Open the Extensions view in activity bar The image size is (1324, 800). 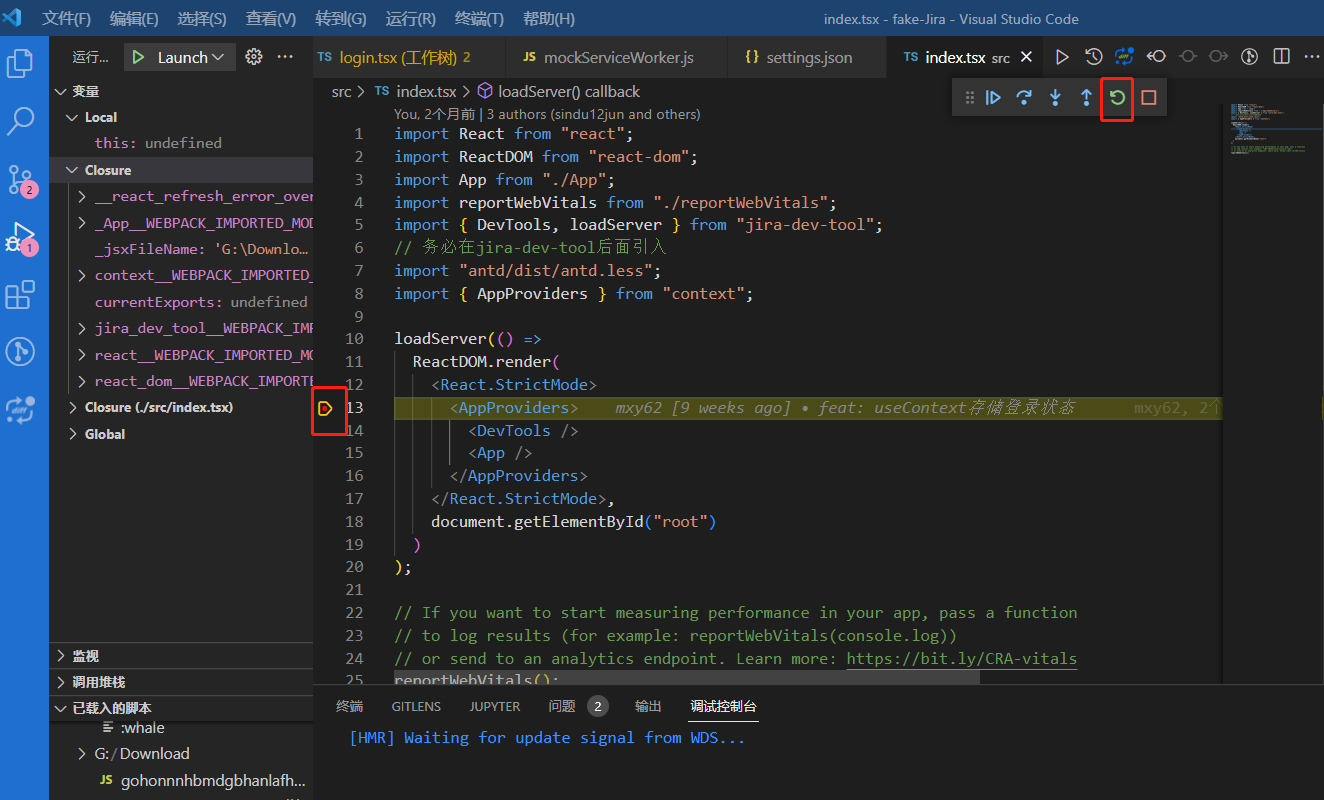pos(21,295)
